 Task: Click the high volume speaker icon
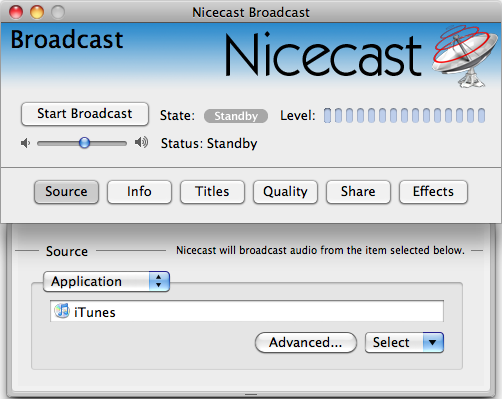click(x=141, y=142)
